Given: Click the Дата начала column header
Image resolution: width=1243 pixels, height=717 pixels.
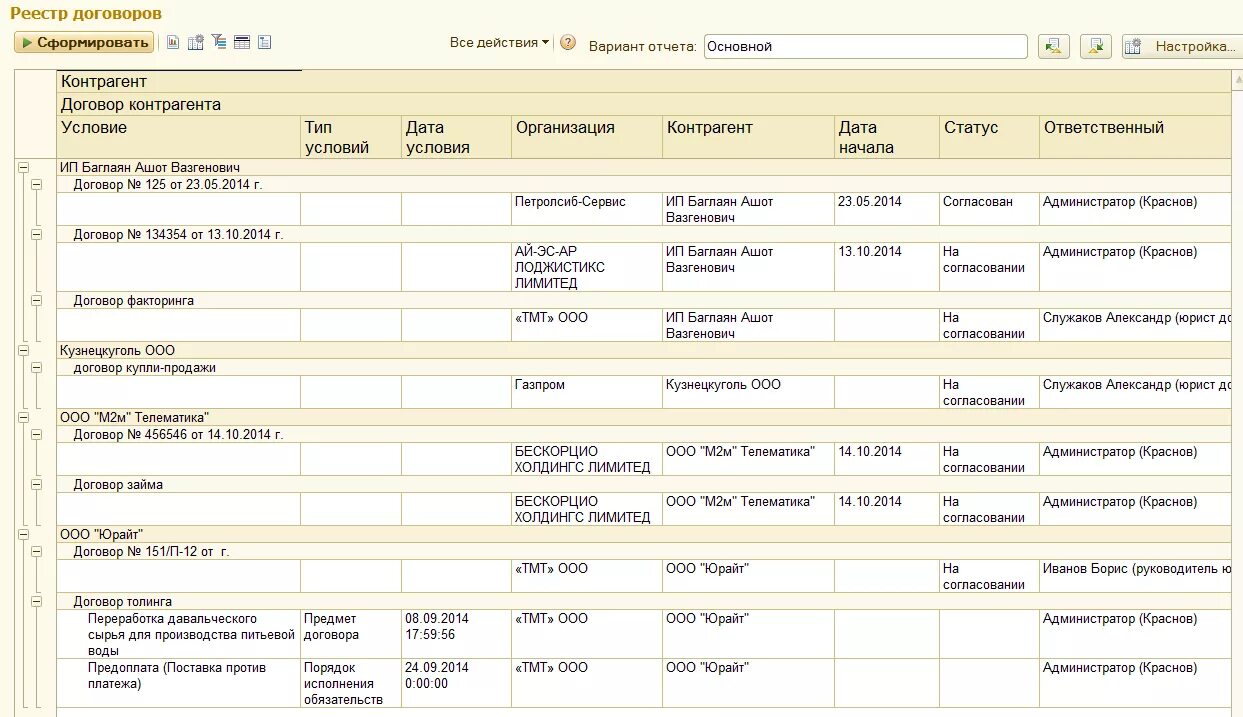Looking at the screenshot, I should [887, 137].
